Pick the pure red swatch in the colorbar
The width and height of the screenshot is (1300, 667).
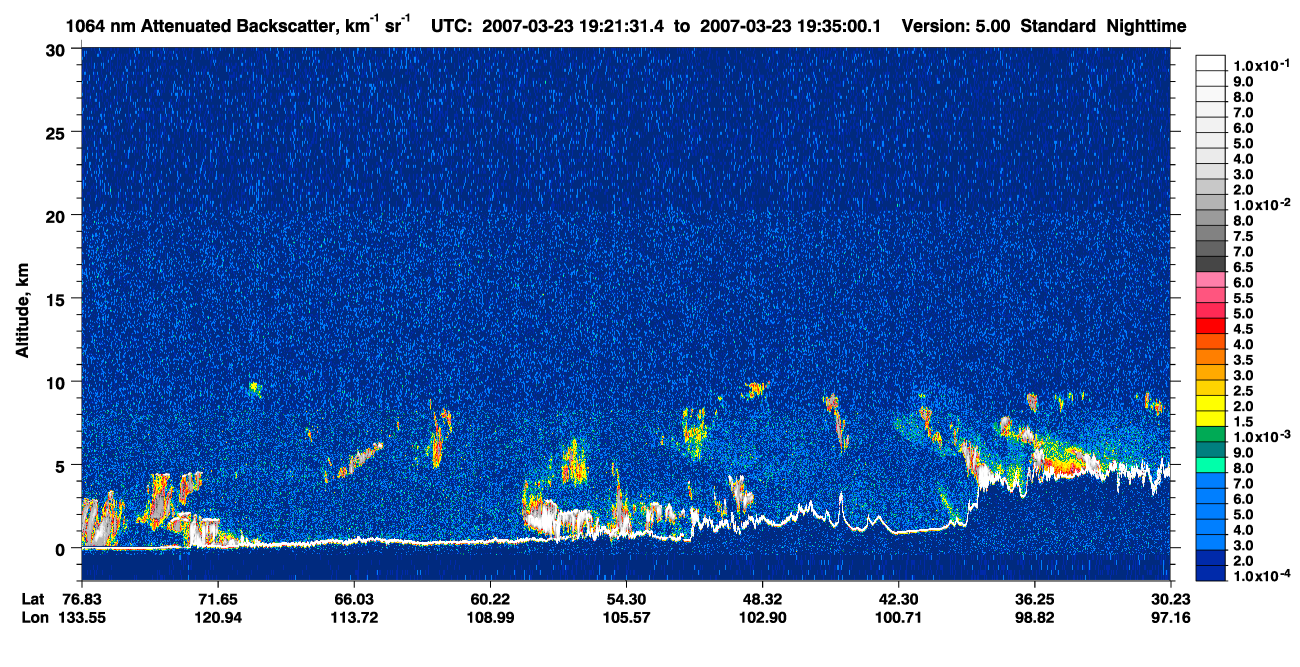[1211, 326]
